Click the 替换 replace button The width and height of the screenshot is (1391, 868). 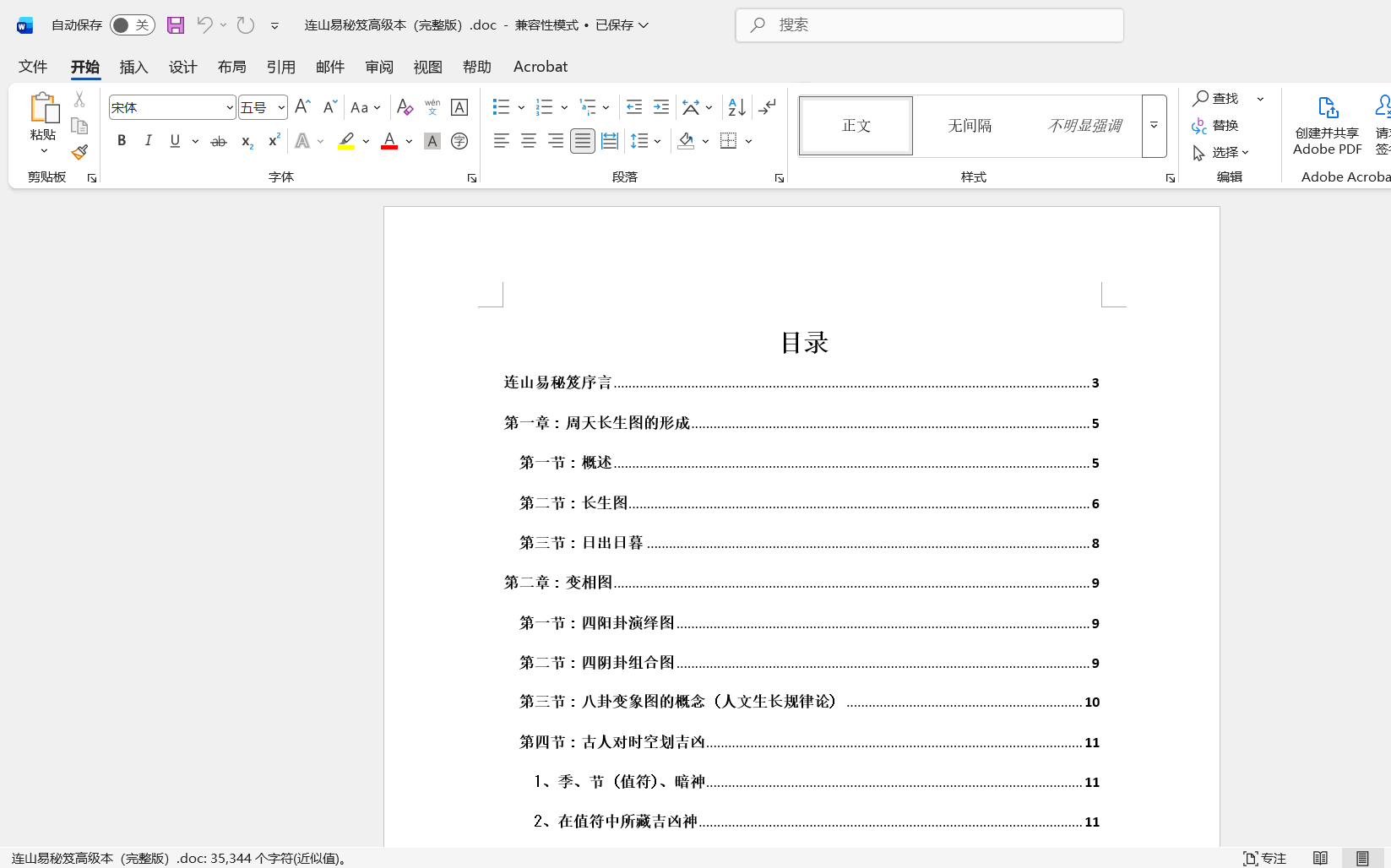tap(1215, 126)
